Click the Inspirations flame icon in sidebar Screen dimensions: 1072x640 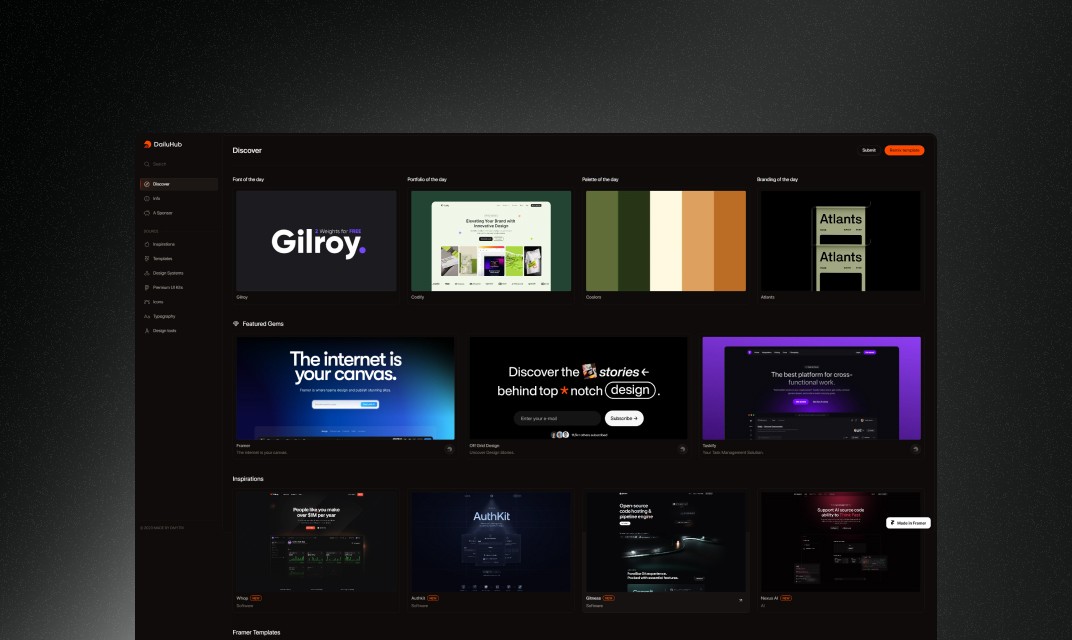click(147, 244)
